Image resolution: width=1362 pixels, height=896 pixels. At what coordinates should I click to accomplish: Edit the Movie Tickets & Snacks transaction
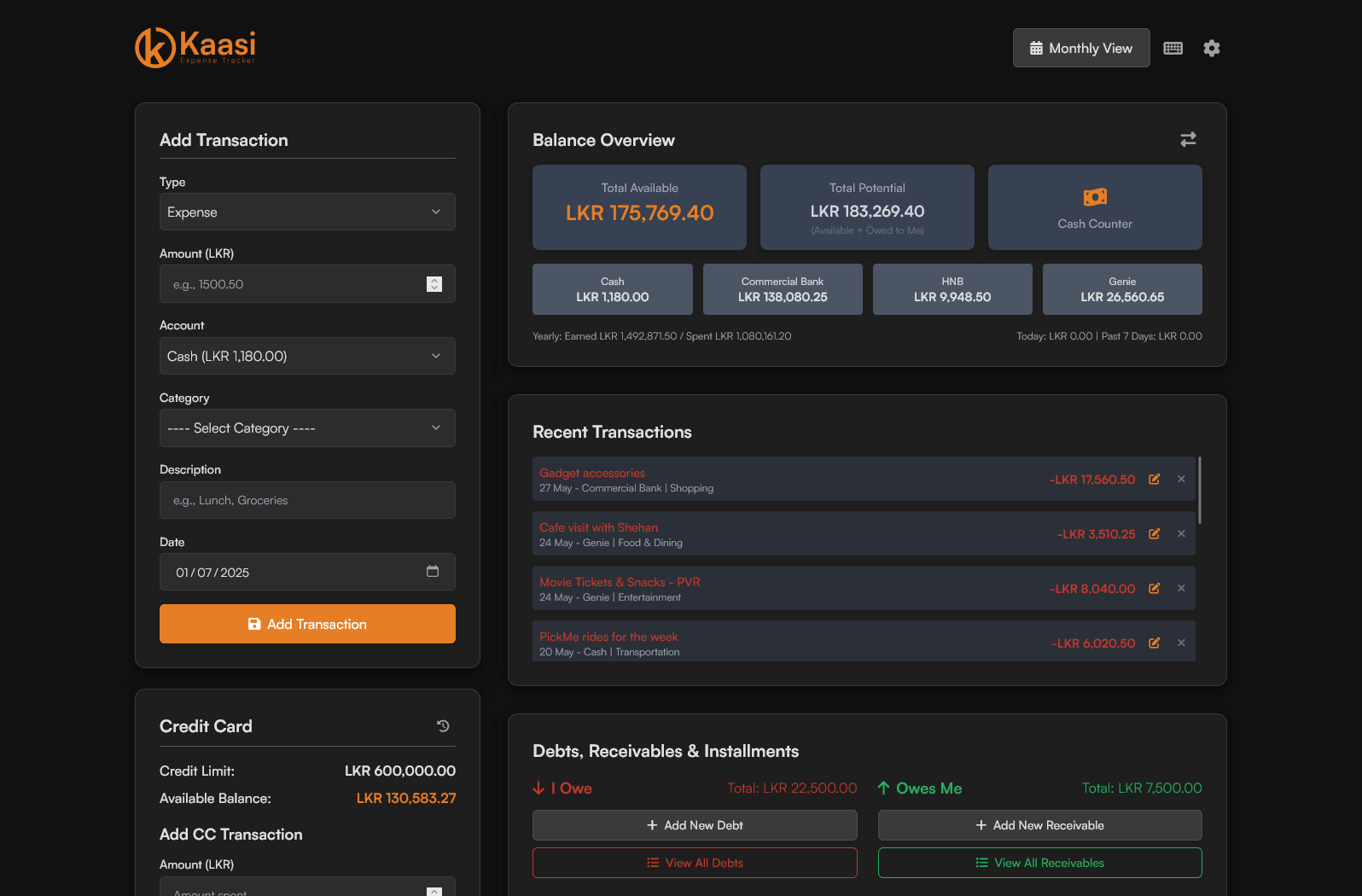point(1154,589)
